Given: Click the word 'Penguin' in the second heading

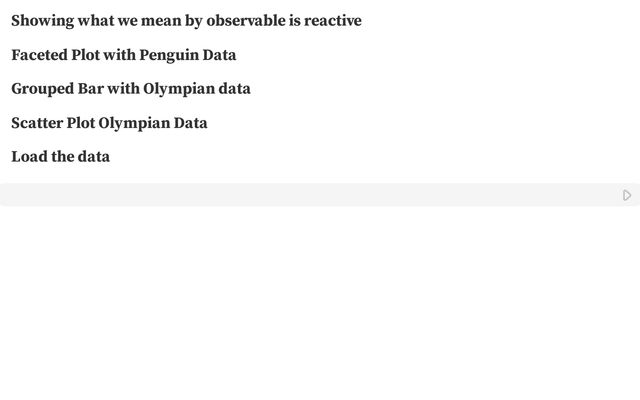Looking at the screenshot, I should pos(168,55).
